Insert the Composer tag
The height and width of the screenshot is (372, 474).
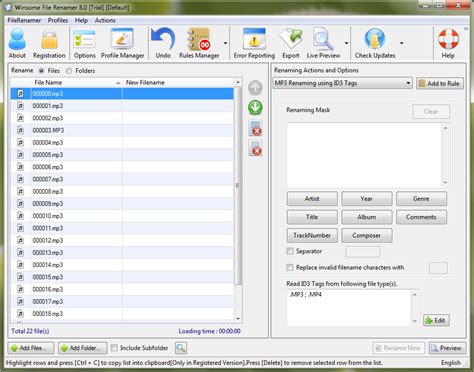tap(367, 235)
